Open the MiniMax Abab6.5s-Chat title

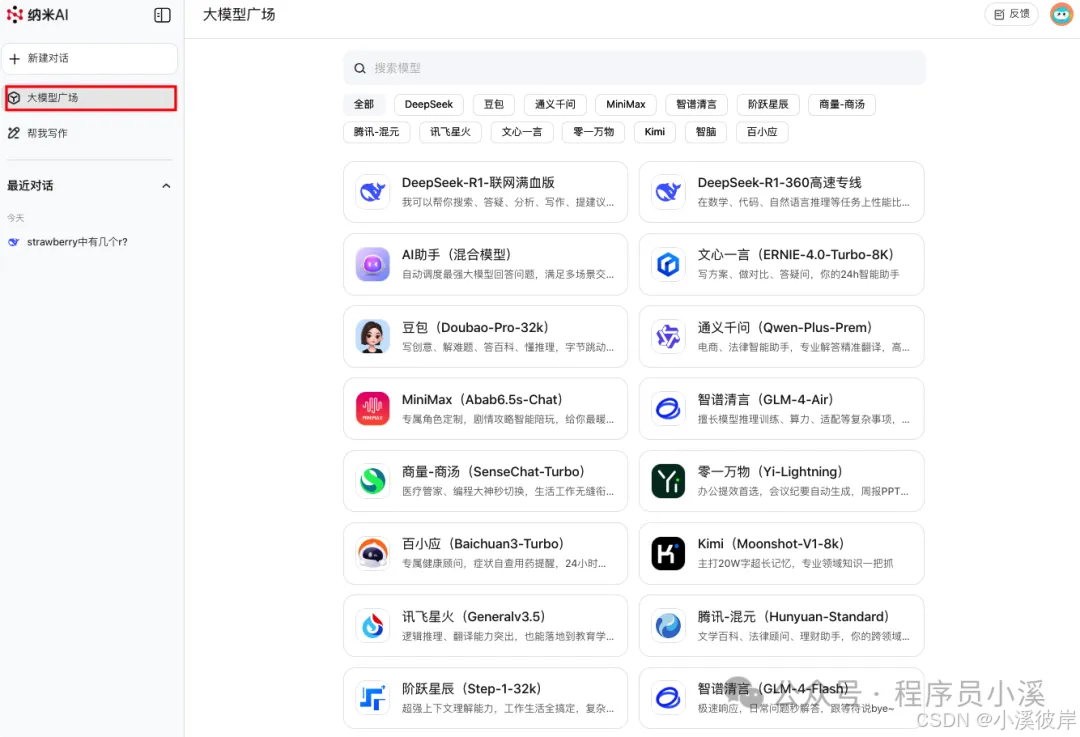click(x=485, y=399)
